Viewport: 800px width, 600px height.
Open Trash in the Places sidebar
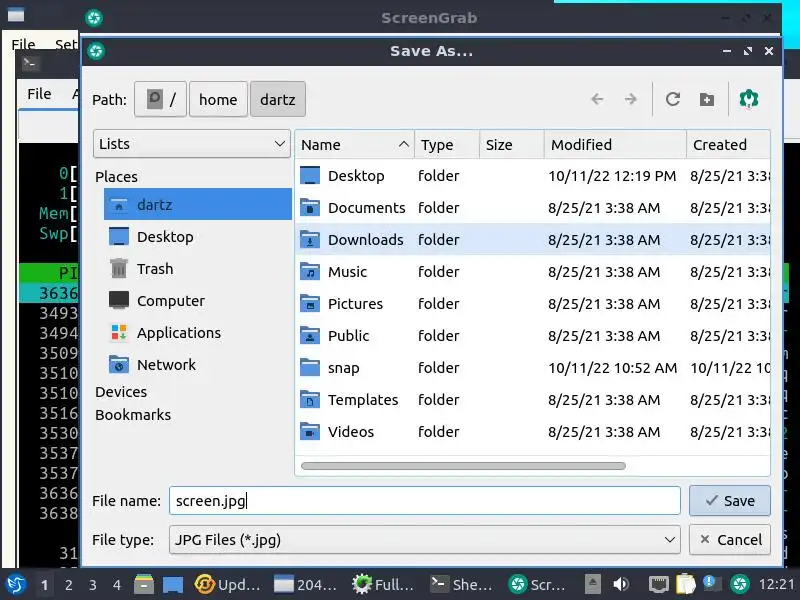click(197, 269)
